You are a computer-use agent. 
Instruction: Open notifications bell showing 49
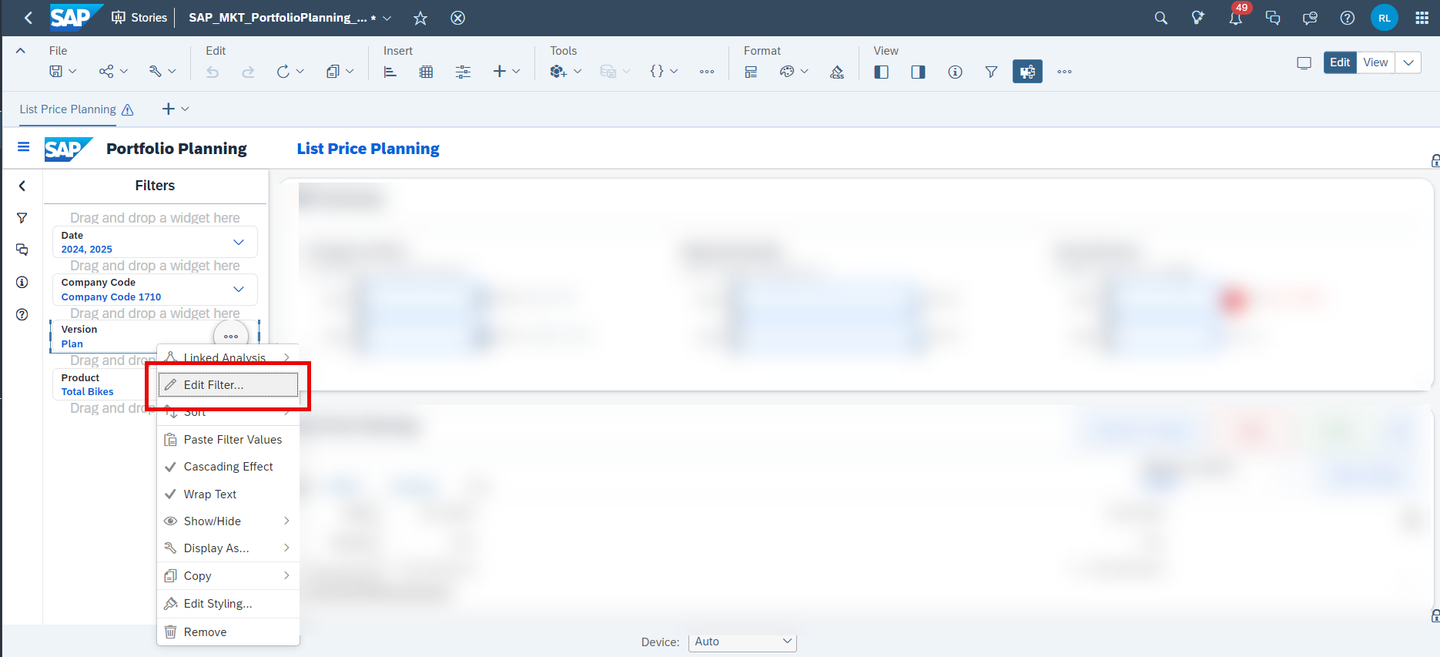[1236, 17]
